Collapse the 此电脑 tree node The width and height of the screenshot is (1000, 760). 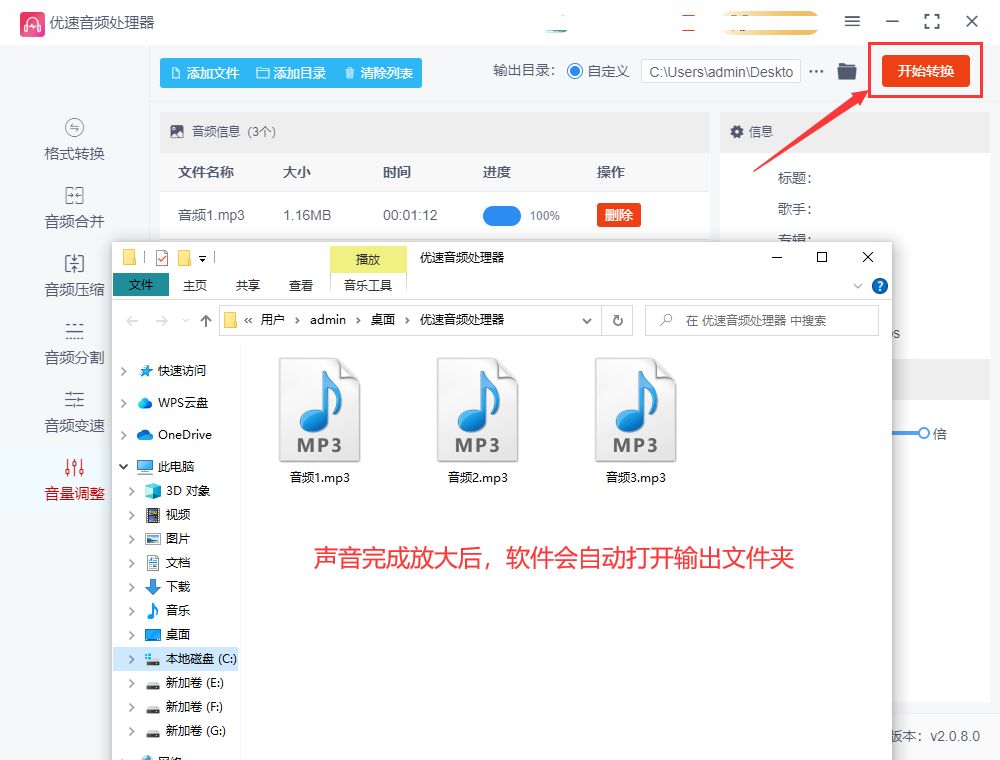(x=124, y=467)
